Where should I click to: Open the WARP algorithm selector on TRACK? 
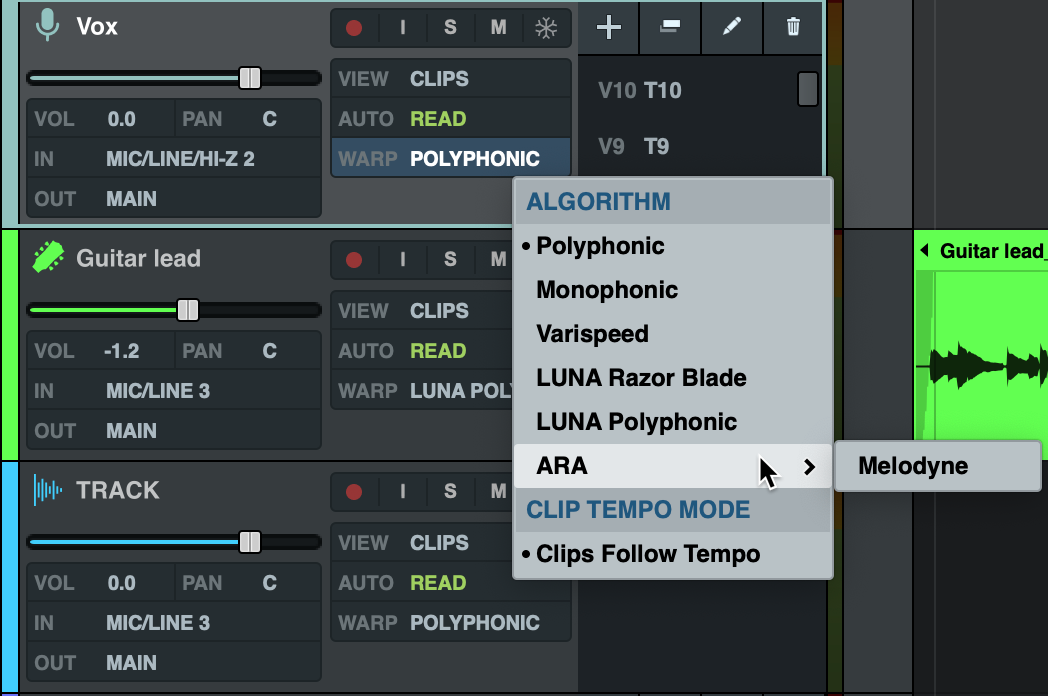pos(451,622)
